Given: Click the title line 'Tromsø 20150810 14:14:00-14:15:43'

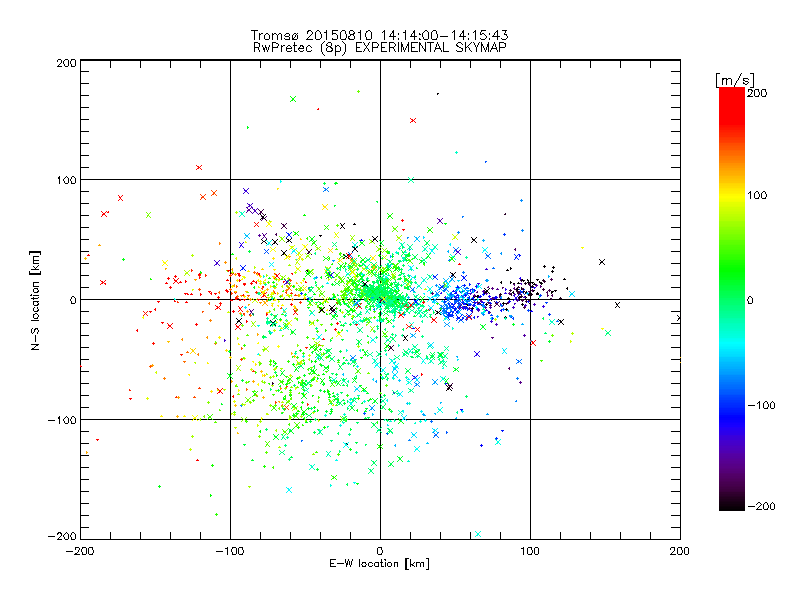Looking at the screenshot, I should pos(379,35).
